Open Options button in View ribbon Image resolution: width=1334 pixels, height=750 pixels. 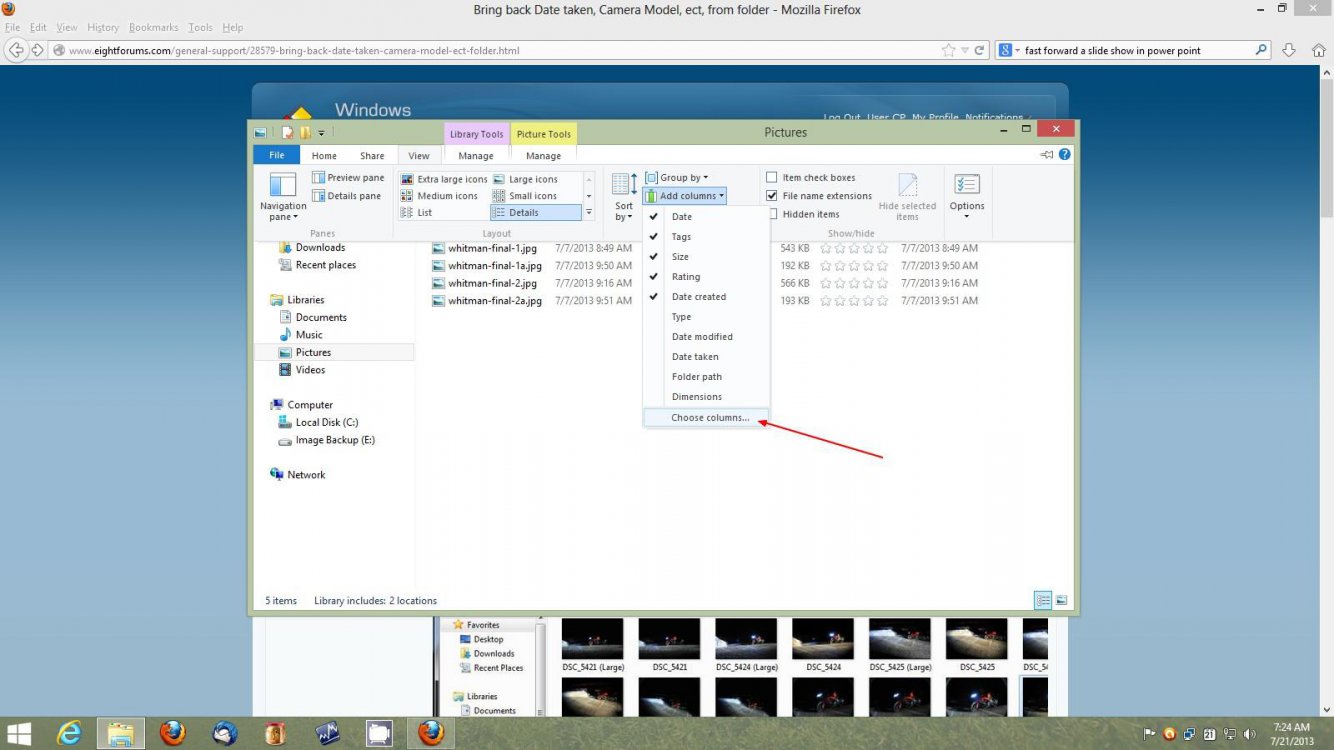coord(967,196)
